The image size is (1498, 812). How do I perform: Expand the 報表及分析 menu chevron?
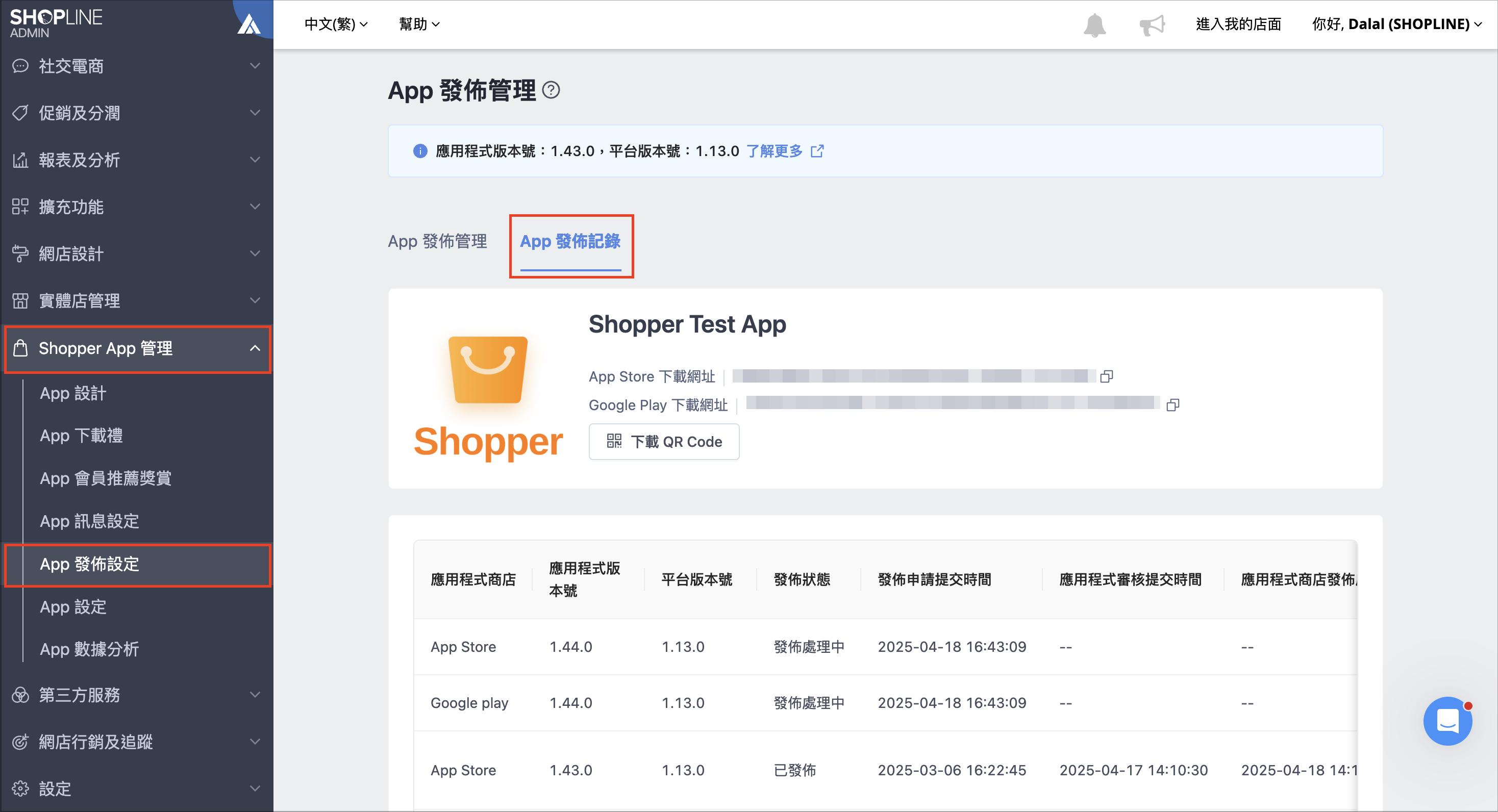point(255,160)
